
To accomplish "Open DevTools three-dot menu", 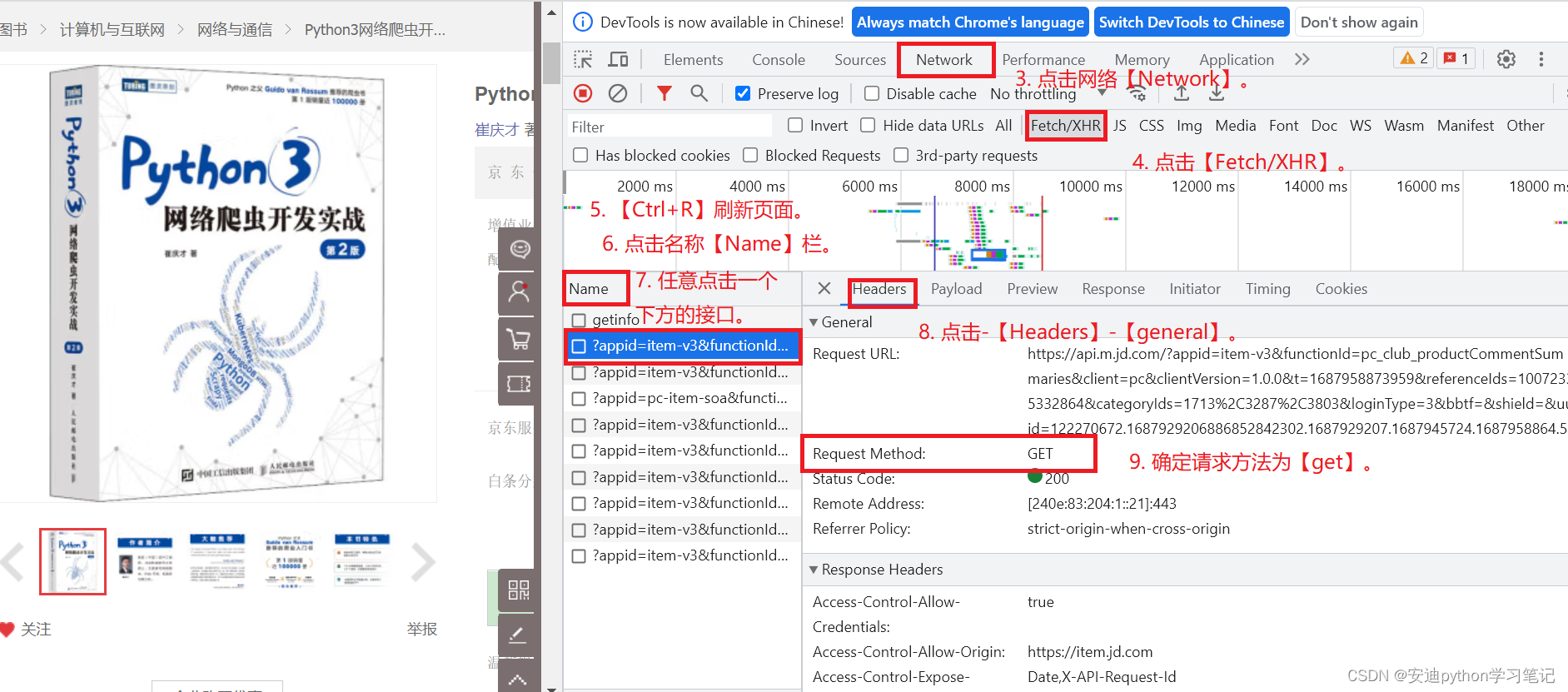I will [x=1541, y=59].
